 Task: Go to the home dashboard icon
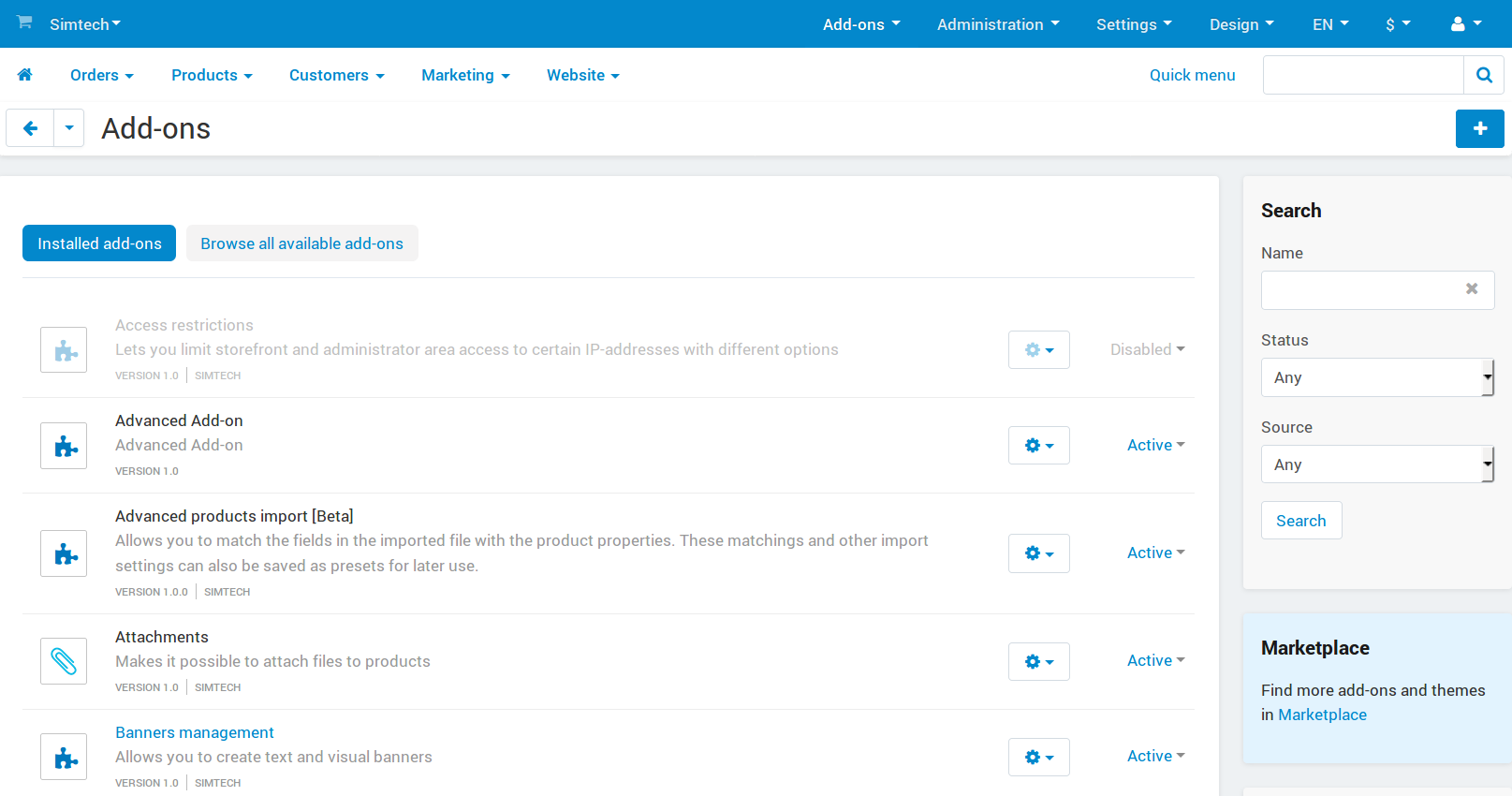[25, 75]
